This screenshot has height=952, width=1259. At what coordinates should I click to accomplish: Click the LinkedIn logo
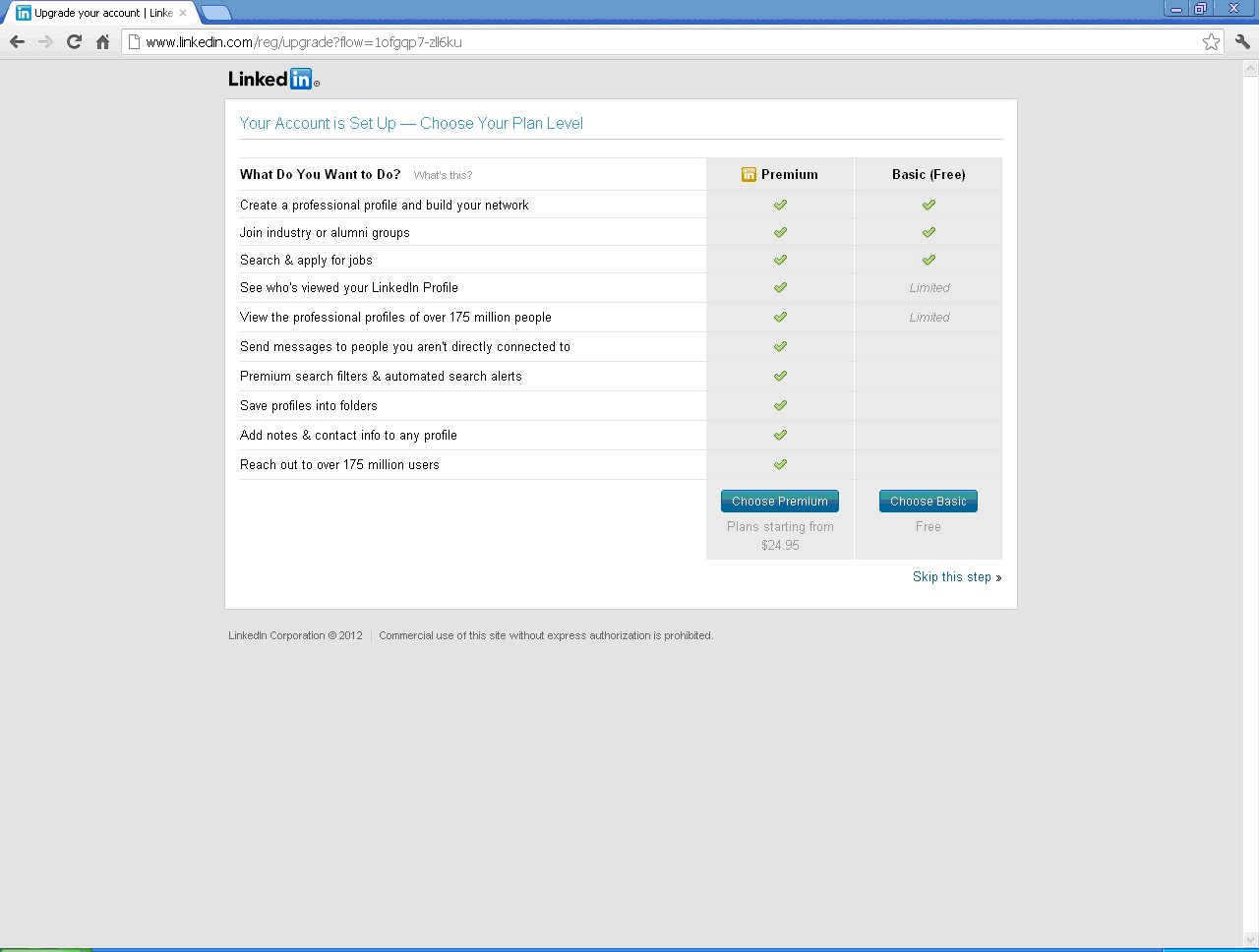273,79
